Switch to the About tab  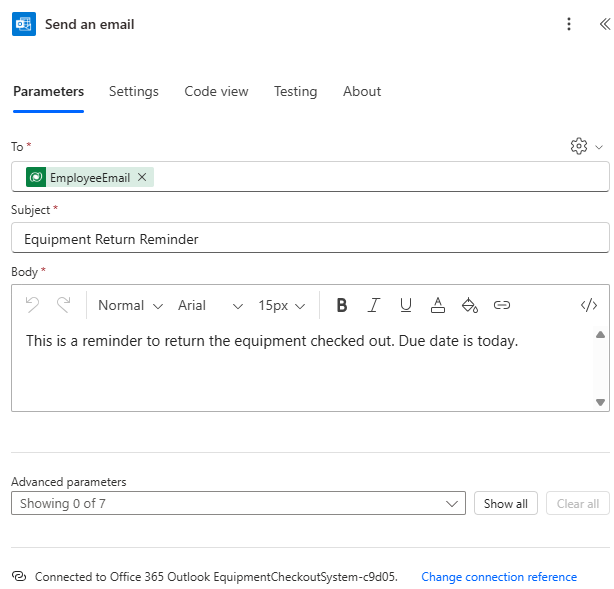362,92
